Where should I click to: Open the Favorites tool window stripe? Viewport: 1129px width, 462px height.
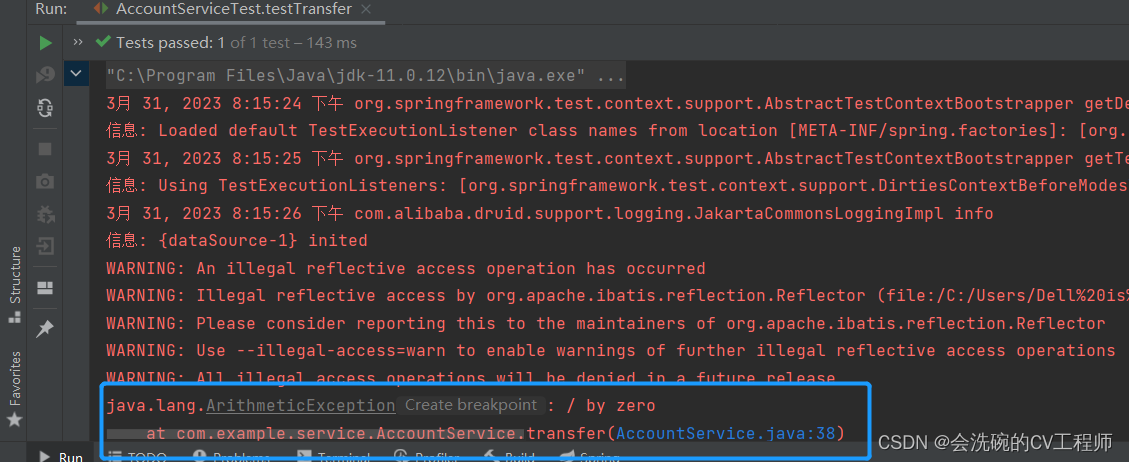pos(14,389)
